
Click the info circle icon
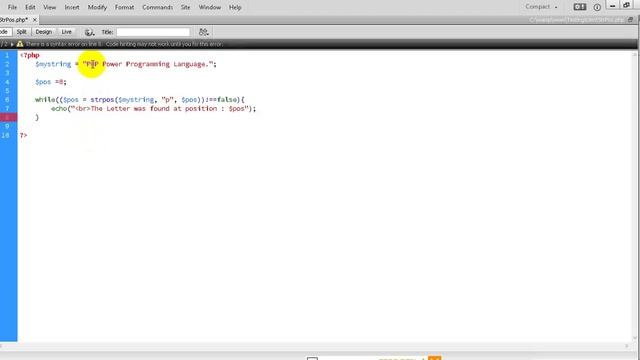click(597, 7)
